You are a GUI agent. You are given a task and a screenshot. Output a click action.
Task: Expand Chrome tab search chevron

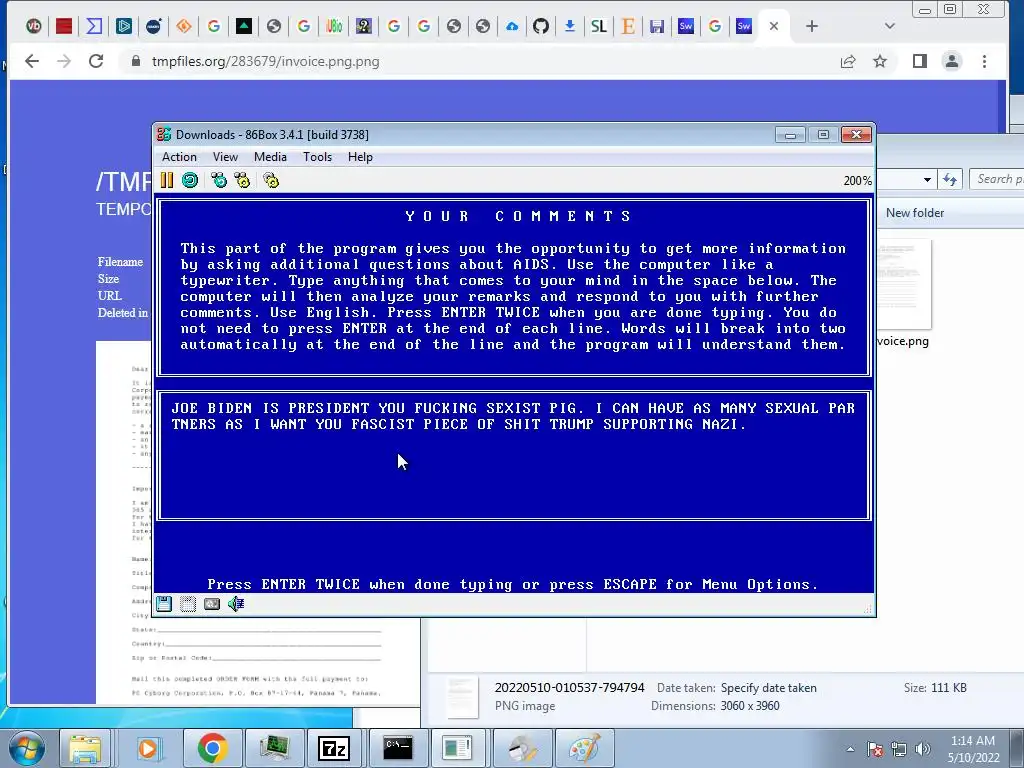(x=889, y=26)
